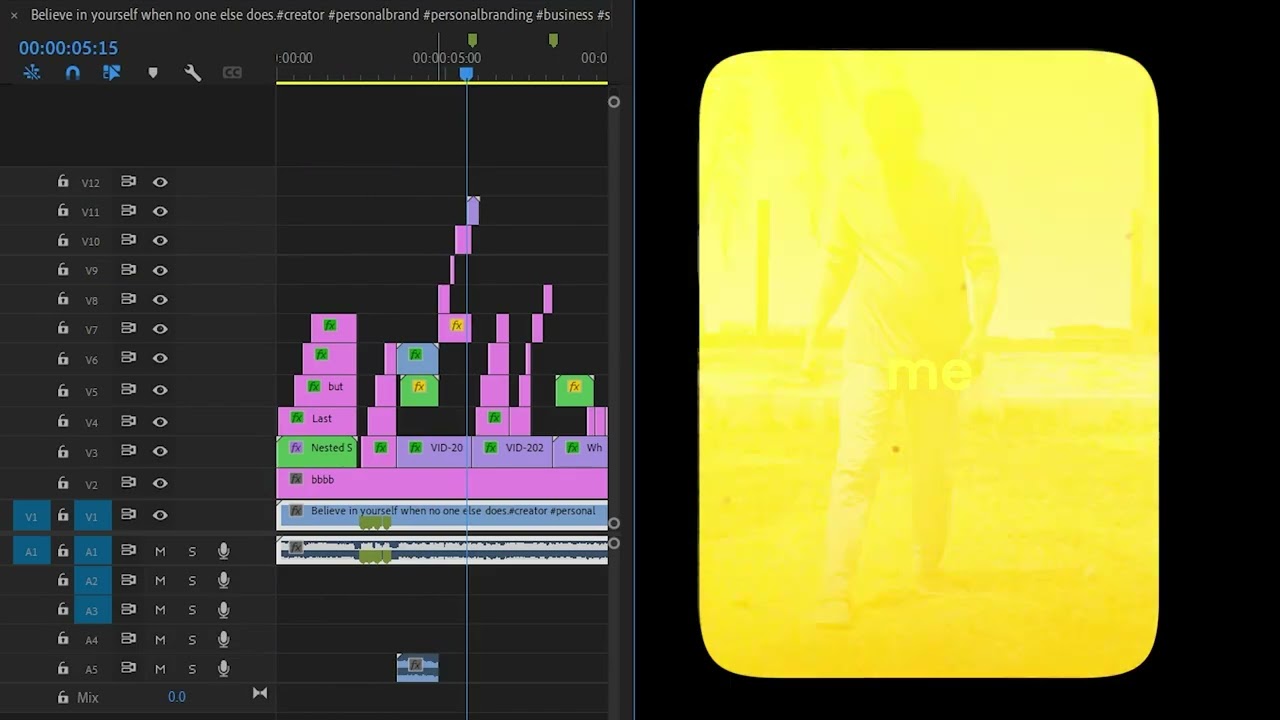
Task: Hide the V2 track output eye
Action: tap(160, 483)
